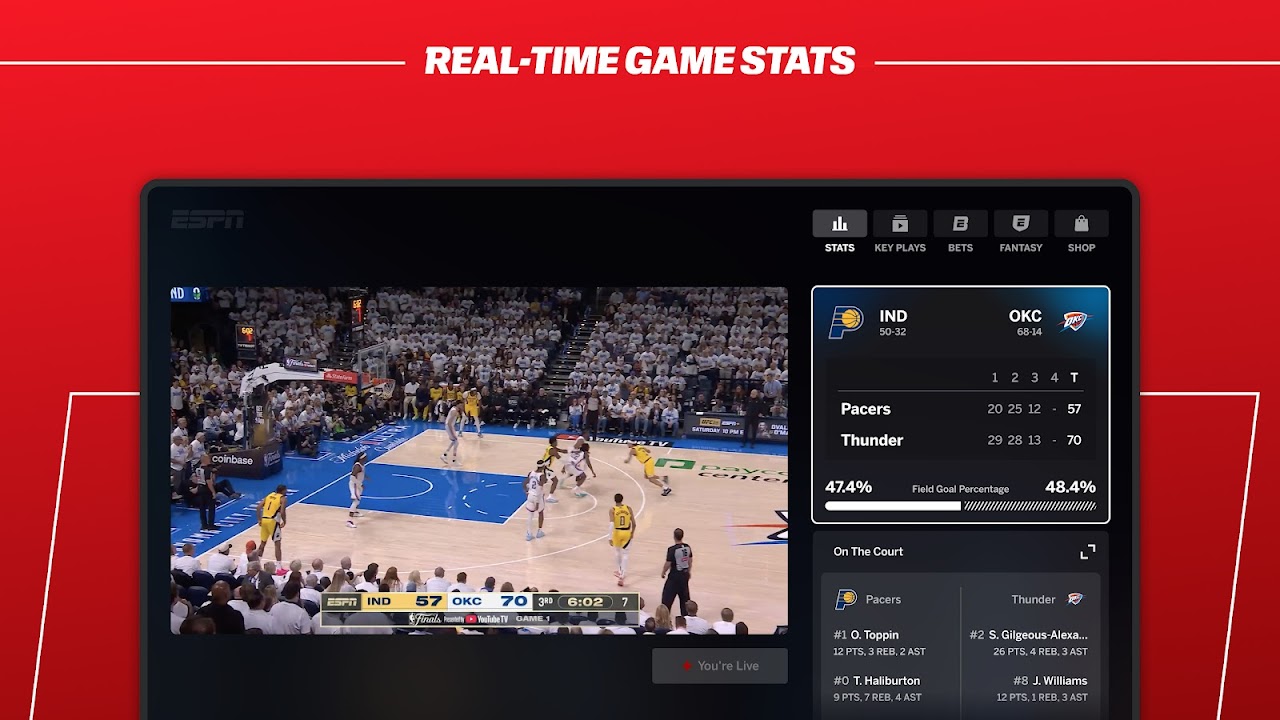Click Thunder total score 70
Viewport: 1280px width, 720px height.
point(1074,440)
